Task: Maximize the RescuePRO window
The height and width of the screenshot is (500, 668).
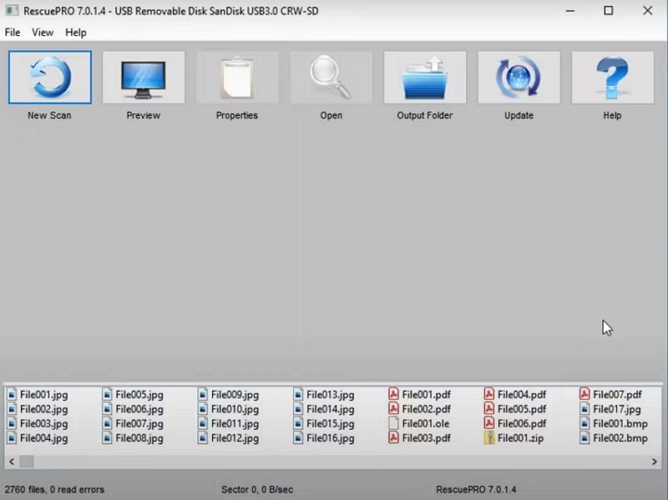Action: click(x=608, y=11)
